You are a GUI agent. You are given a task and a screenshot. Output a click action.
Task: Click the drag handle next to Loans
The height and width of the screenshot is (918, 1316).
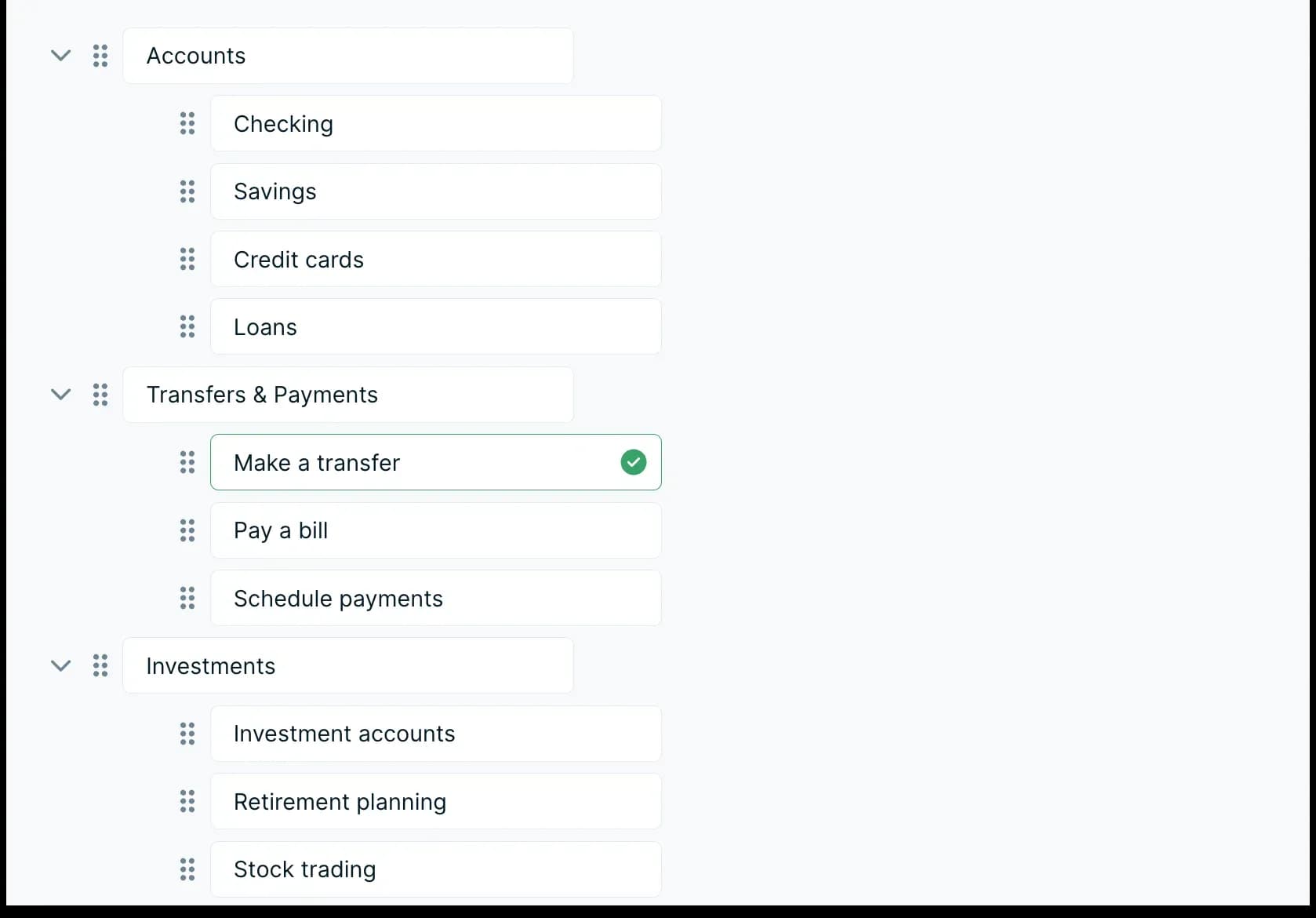(187, 326)
